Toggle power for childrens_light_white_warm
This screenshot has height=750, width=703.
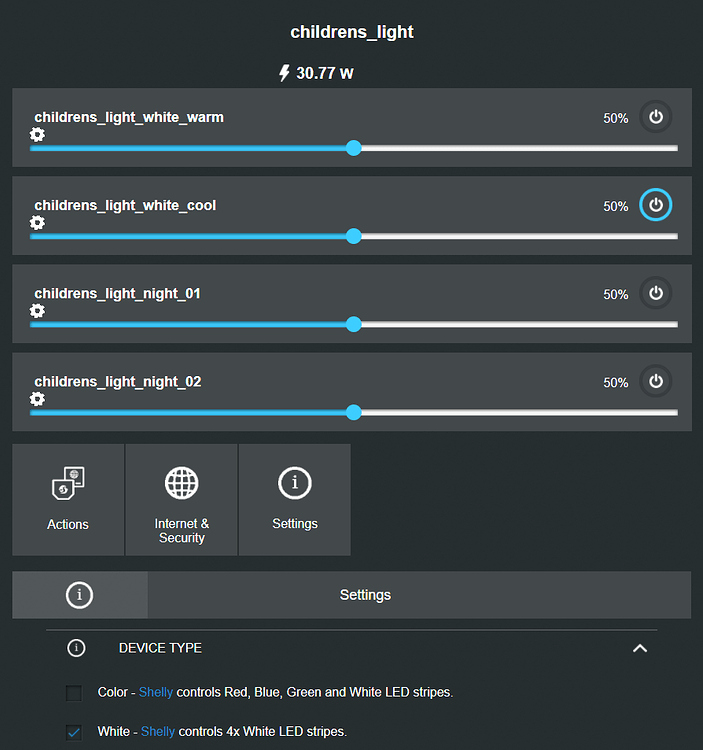[656, 117]
